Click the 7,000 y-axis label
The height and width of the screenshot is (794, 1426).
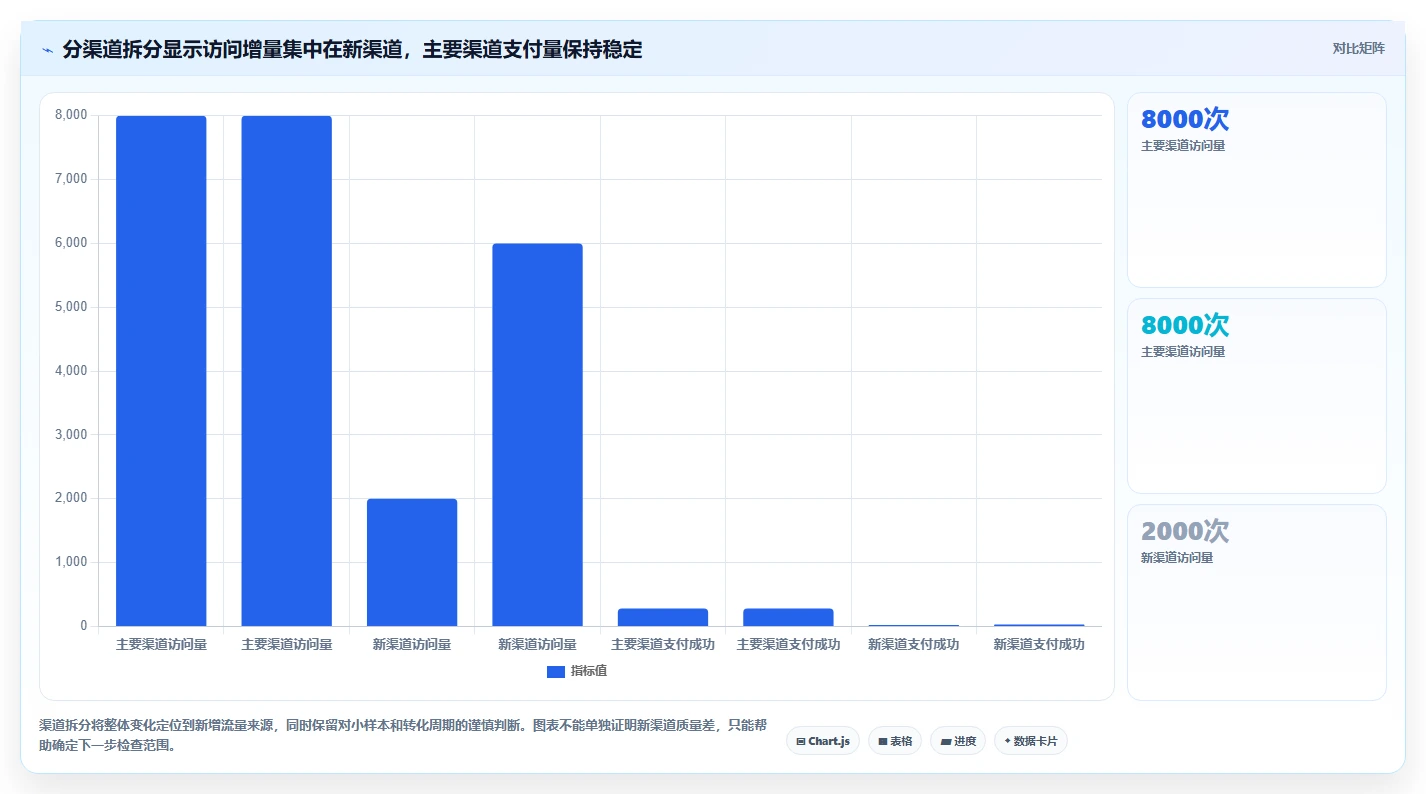point(71,179)
